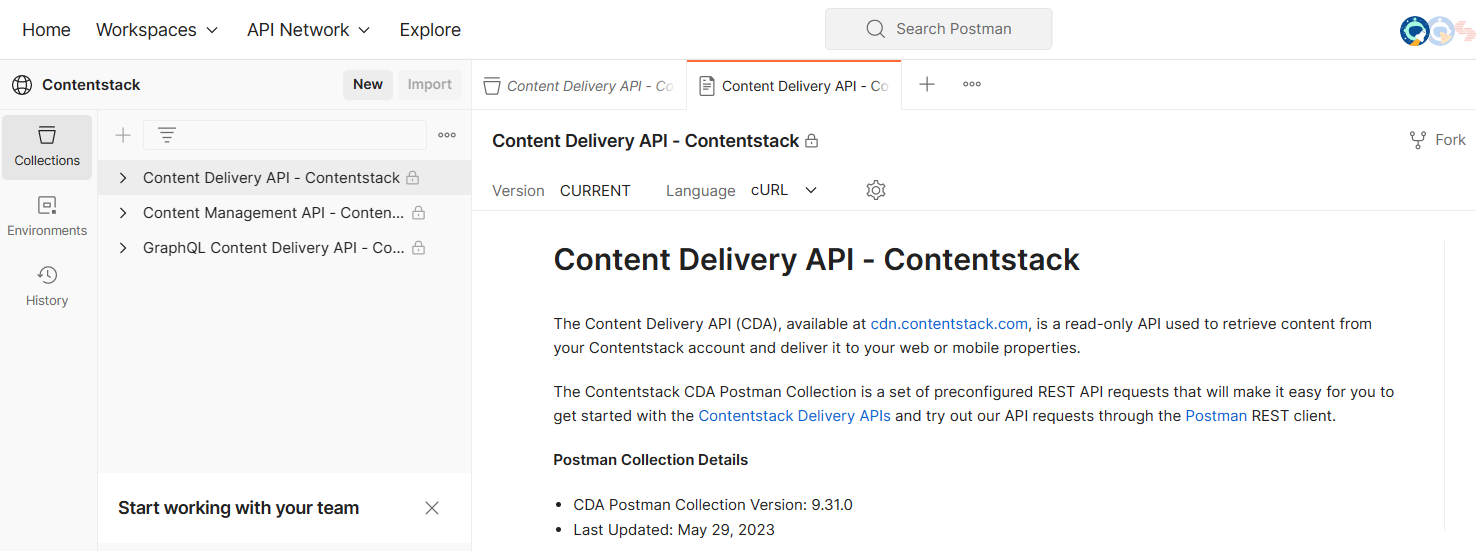Image resolution: width=1476 pixels, height=551 pixels.
Task: Click the filter icon in collections search
Action: 167,135
